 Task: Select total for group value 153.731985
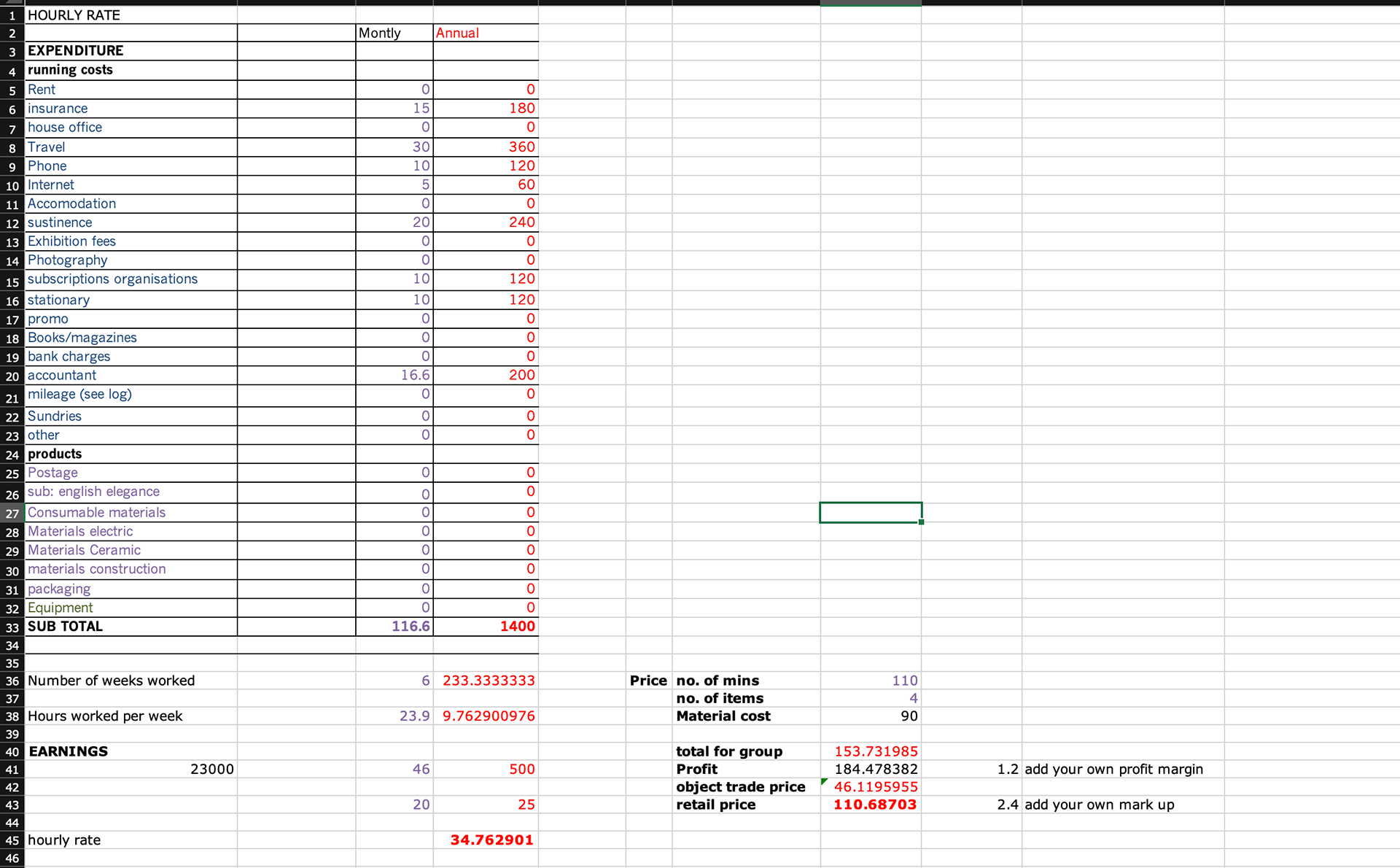(x=871, y=752)
